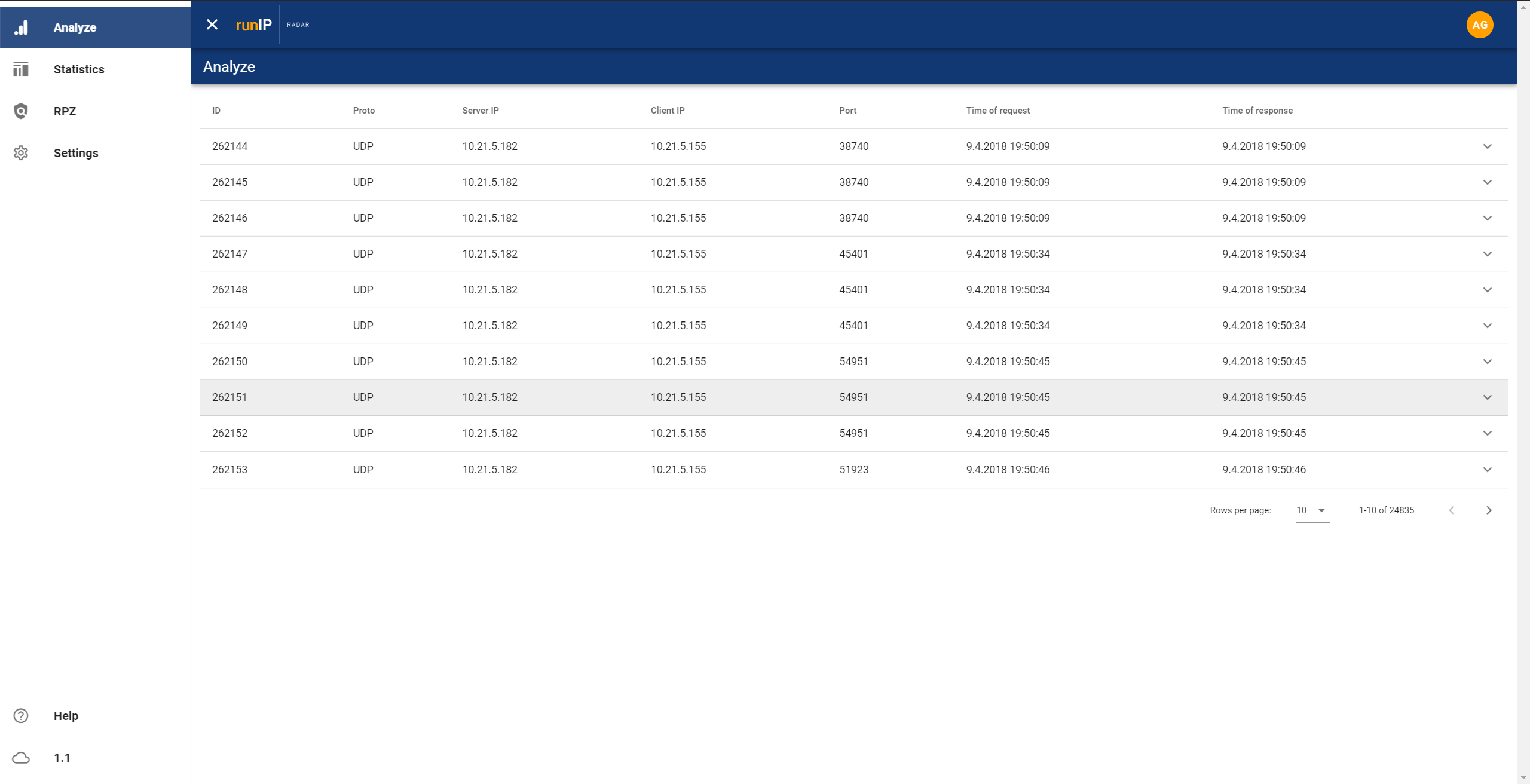The width and height of the screenshot is (1530, 784).
Task: Go to next page of results
Action: coord(1489,510)
